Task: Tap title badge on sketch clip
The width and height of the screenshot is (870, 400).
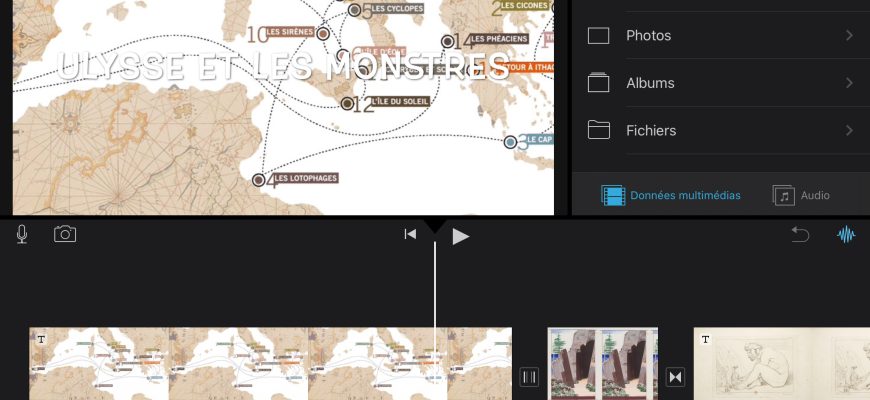Action: point(705,339)
